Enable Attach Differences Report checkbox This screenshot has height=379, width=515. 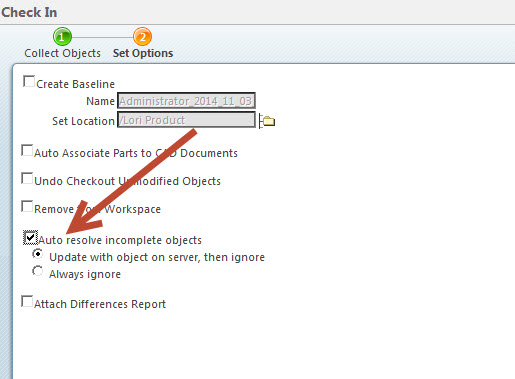click(27, 301)
